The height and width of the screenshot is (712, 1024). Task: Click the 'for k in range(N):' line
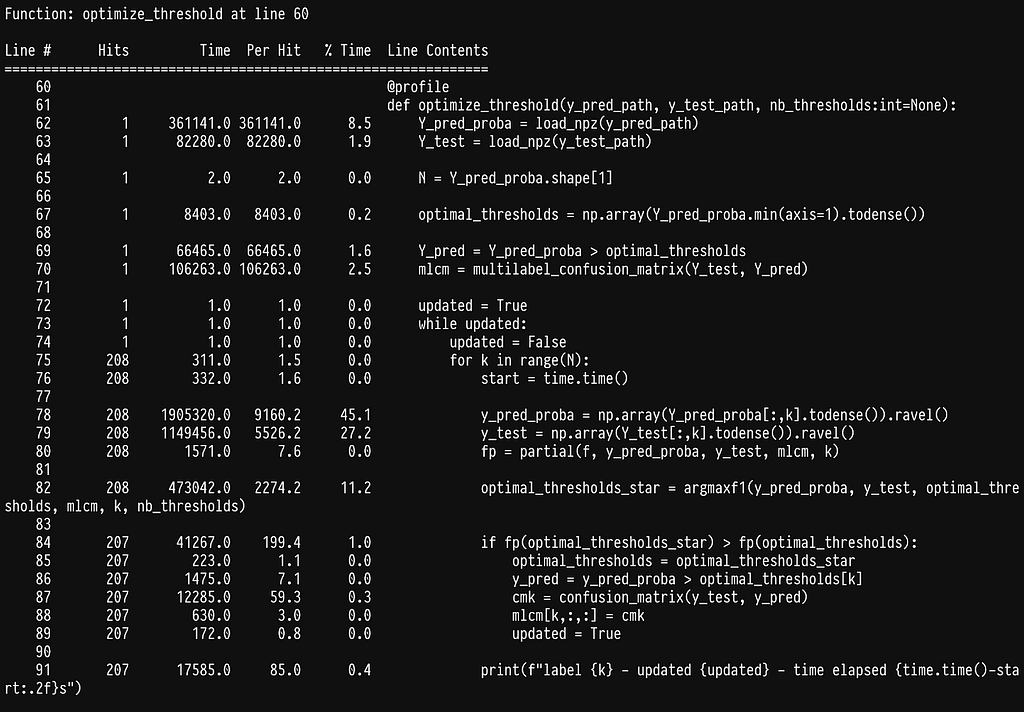tap(520, 360)
